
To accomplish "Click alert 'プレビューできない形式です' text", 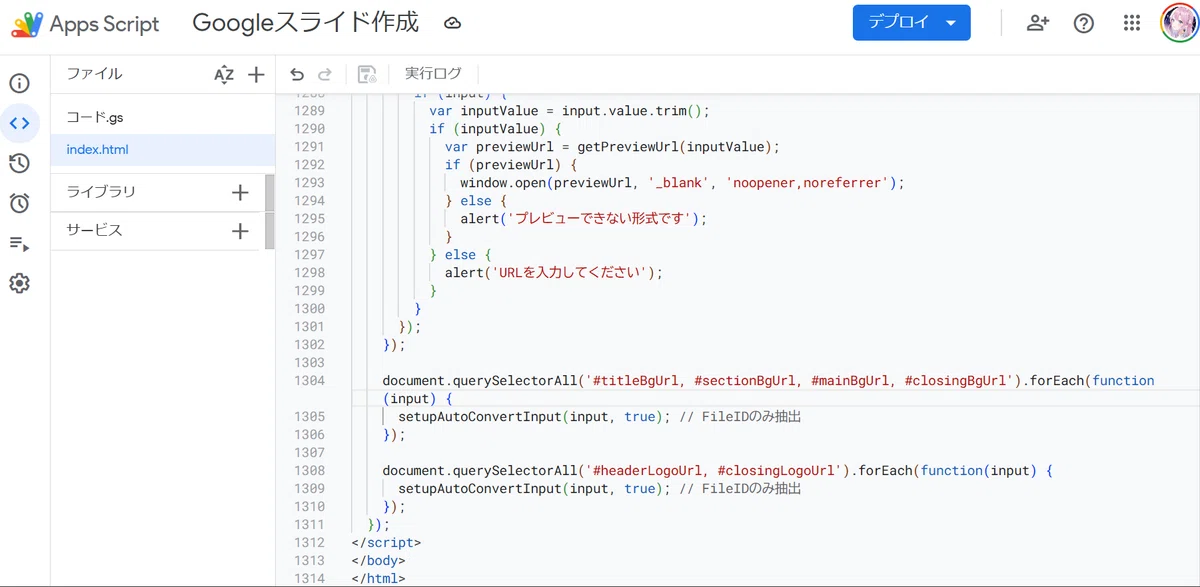I will 583,219.
